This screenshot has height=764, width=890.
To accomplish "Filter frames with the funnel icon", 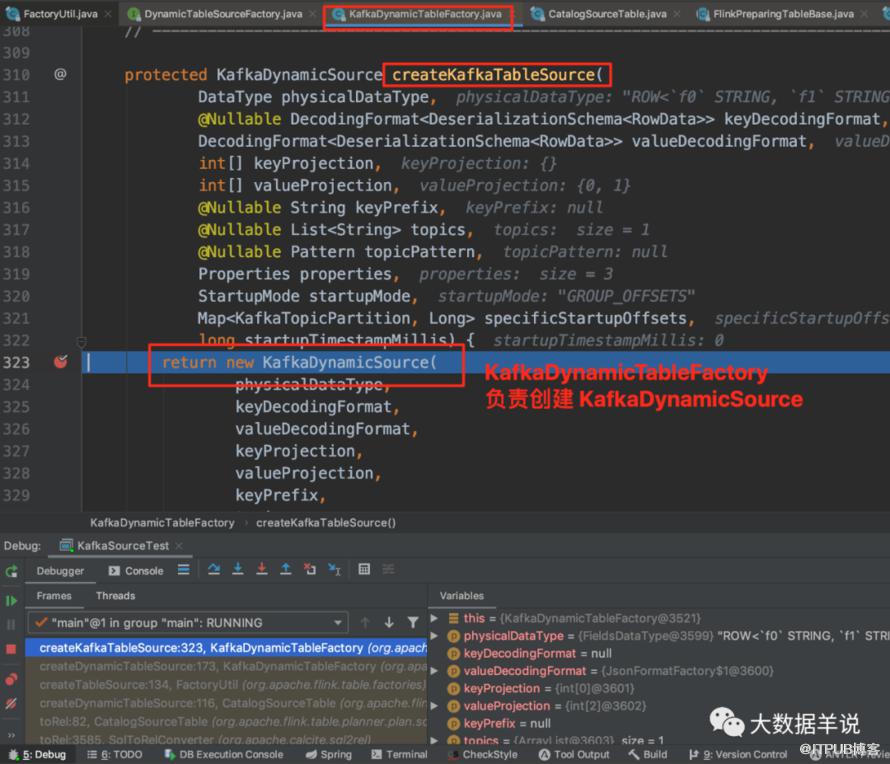I will point(413,623).
